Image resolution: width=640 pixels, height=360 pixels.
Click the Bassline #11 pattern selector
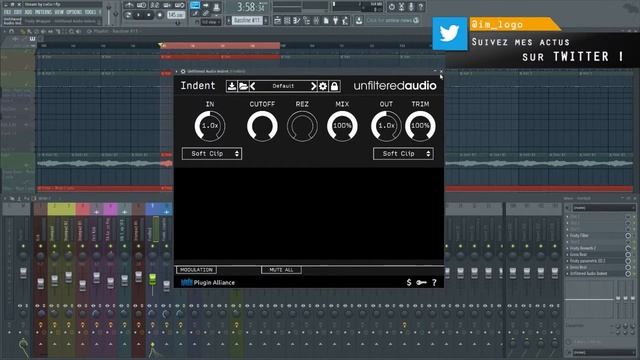pyautogui.click(x=247, y=20)
